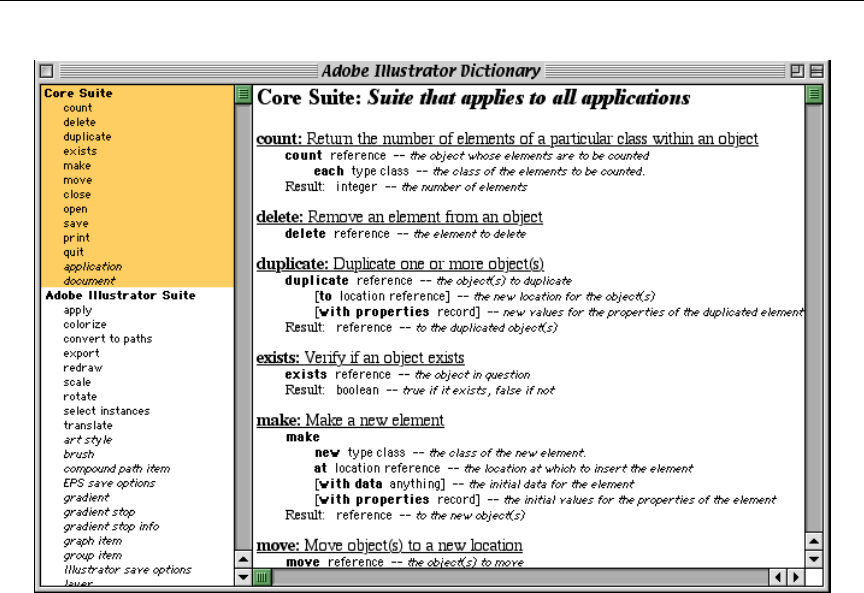Image resolution: width=864 pixels, height=593 pixels.
Task: Click the horizontal scroll thumb
Action: tap(262, 577)
